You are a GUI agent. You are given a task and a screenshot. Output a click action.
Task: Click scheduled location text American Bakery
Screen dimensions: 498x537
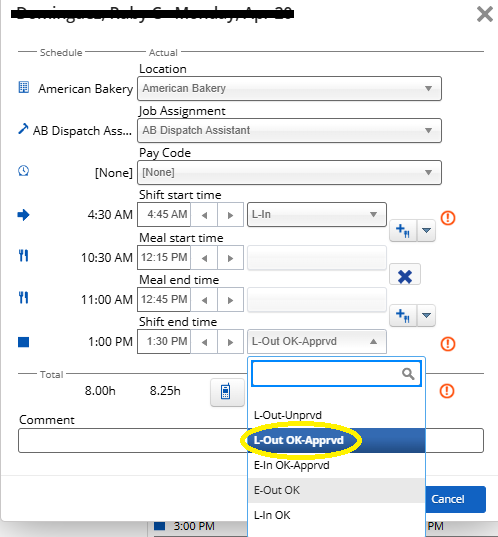click(x=86, y=89)
